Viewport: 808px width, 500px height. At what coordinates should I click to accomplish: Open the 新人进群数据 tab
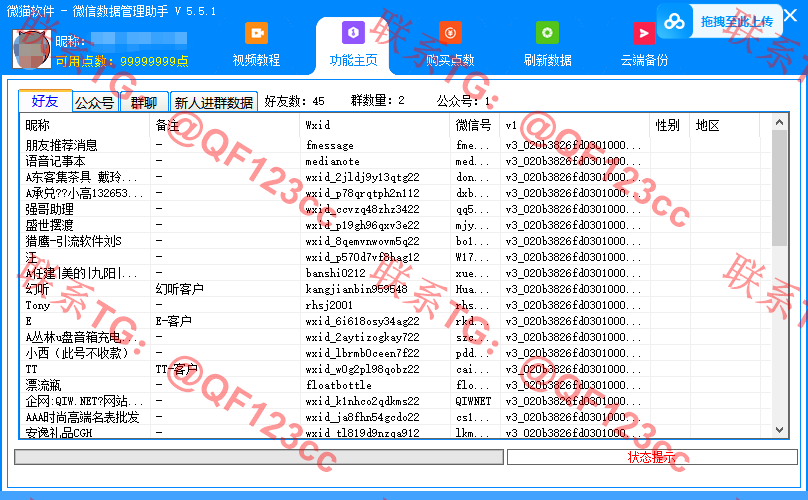click(214, 102)
